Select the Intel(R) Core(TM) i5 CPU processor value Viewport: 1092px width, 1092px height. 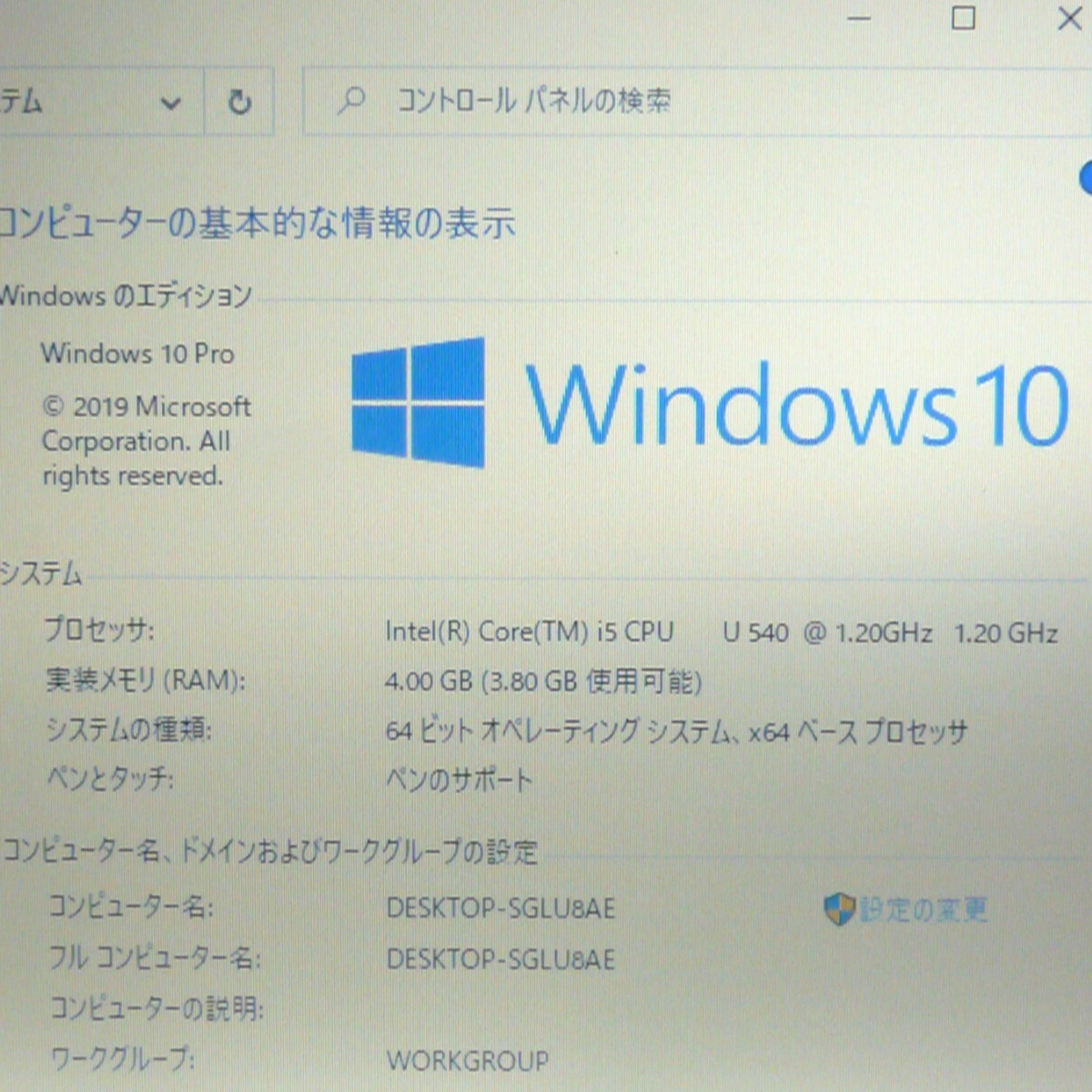click(x=722, y=632)
